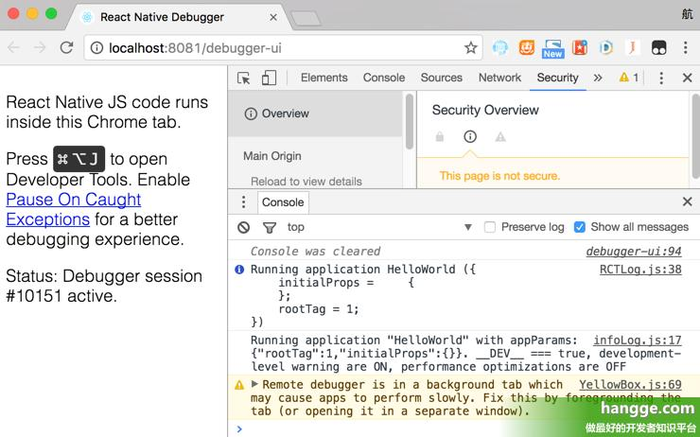Click the black mask extension icon
Screen dimensions: 700x437
click(x=659, y=48)
